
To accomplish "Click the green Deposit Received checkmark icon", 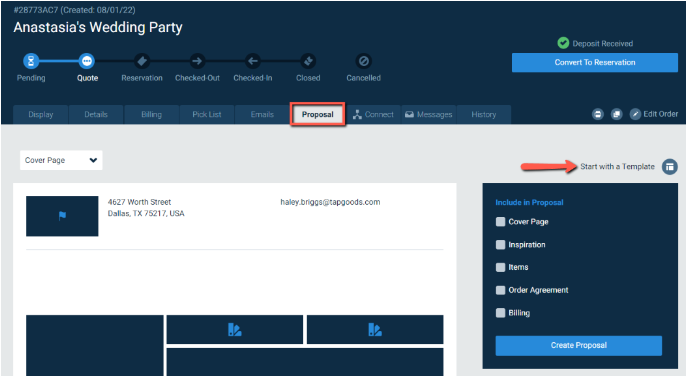I will (563, 43).
